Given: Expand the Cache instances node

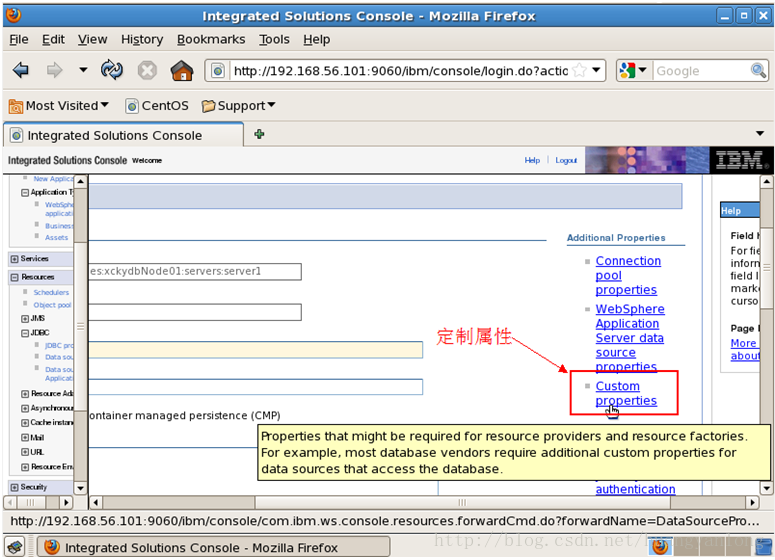Looking at the screenshot, I should pyautogui.click(x=25, y=423).
